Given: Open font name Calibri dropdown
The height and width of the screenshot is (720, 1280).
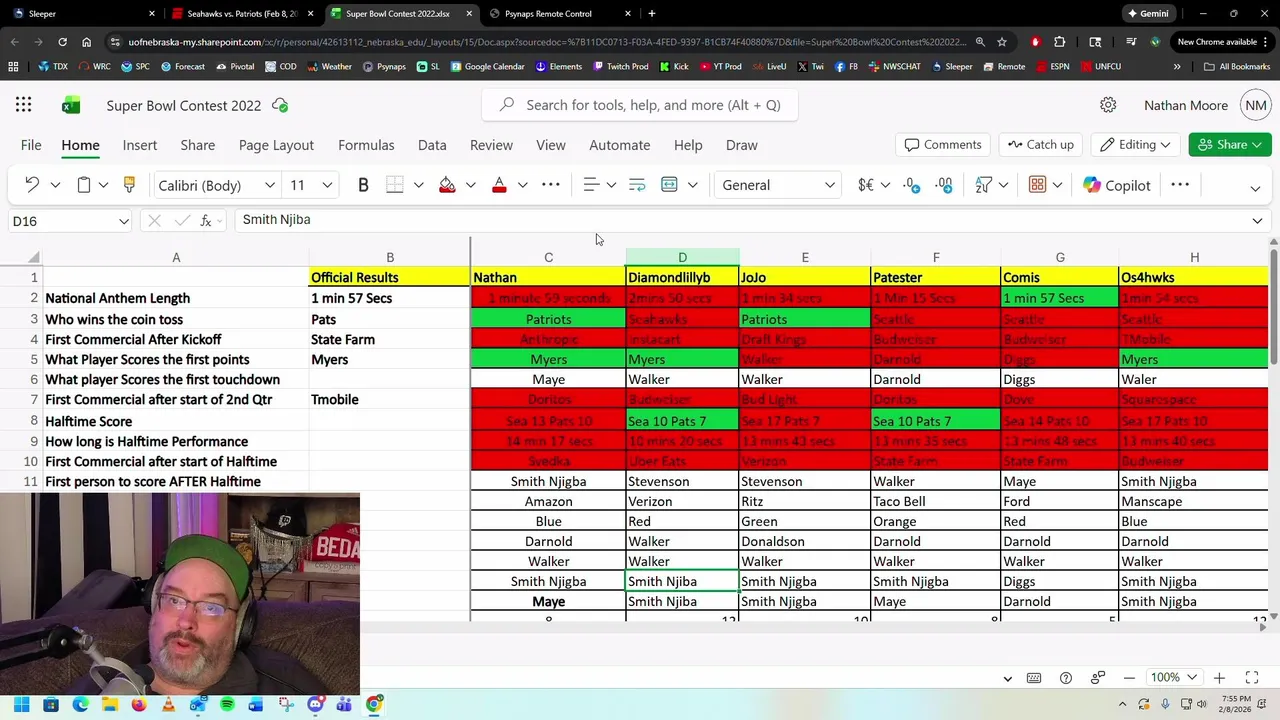Looking at the screenshot, I should (269, 185).
